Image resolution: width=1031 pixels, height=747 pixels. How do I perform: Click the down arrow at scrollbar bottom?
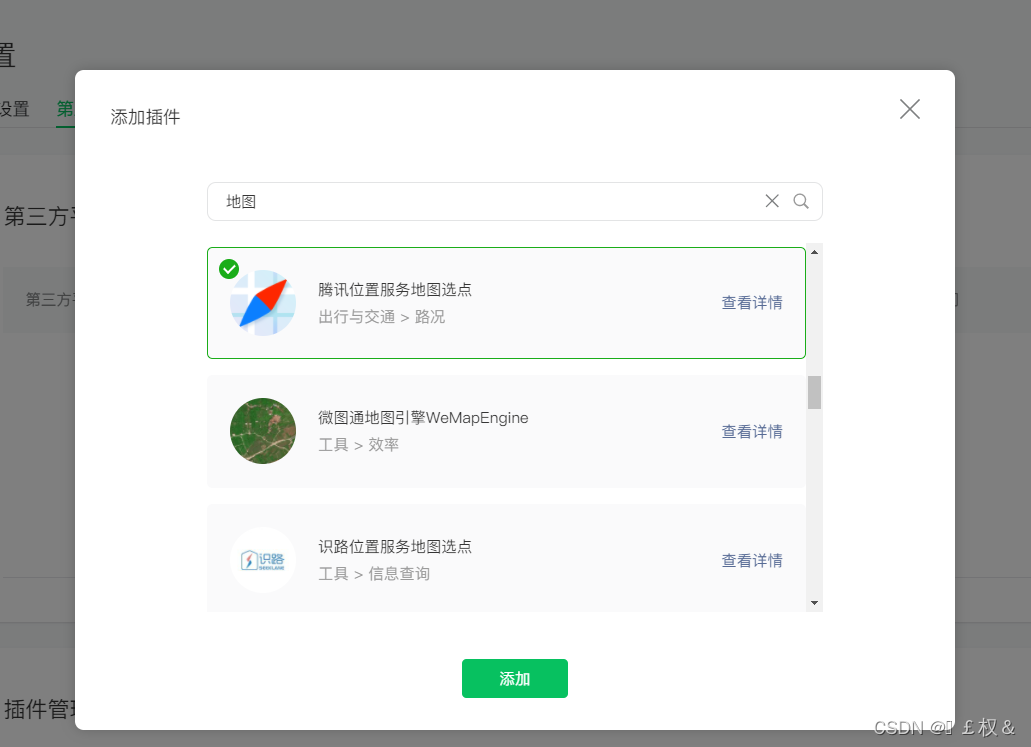pyautogui.click(x=814, y=603)
